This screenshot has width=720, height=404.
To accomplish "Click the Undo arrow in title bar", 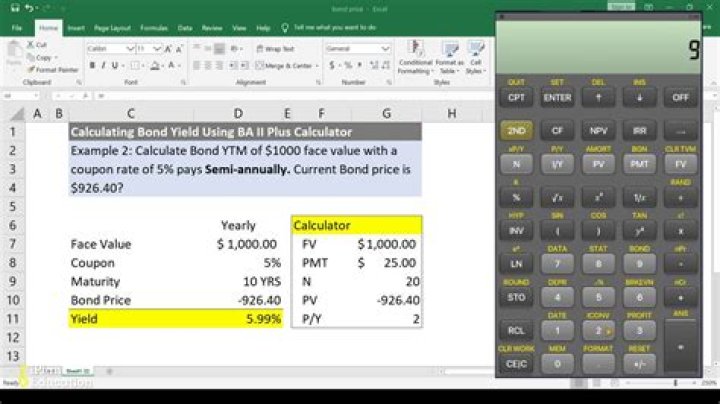I will pos(29,8).
